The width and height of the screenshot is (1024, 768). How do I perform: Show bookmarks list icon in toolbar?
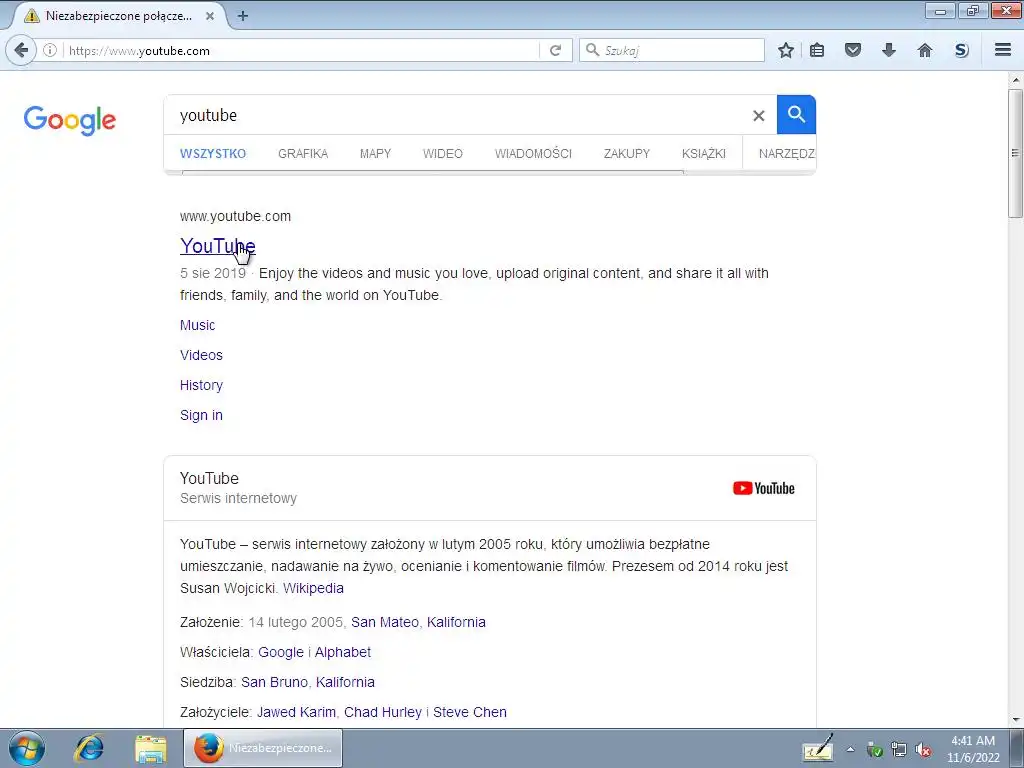pyautogui.click(x=817, y=50)
